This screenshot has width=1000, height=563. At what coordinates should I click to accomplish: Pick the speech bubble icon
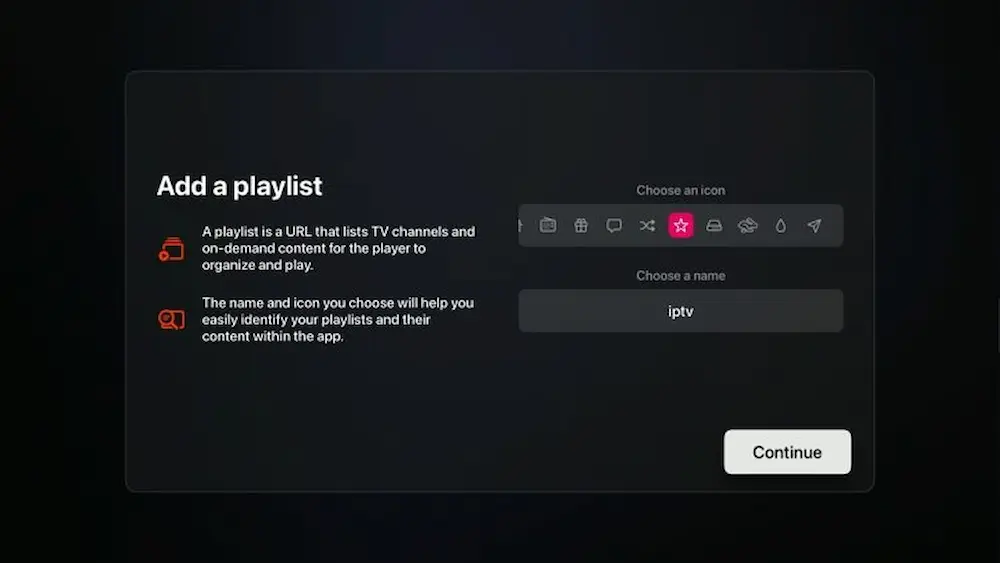click(x=614, y=226)
